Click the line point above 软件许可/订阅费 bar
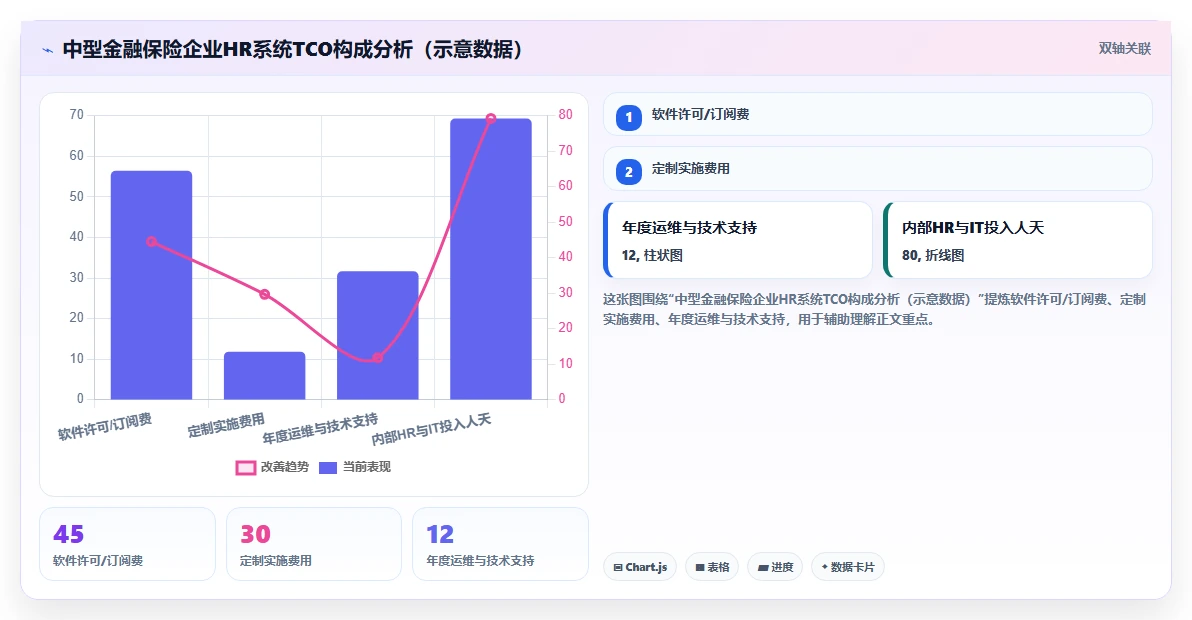This screenshot has width=1192, height=620. (151, 242)
